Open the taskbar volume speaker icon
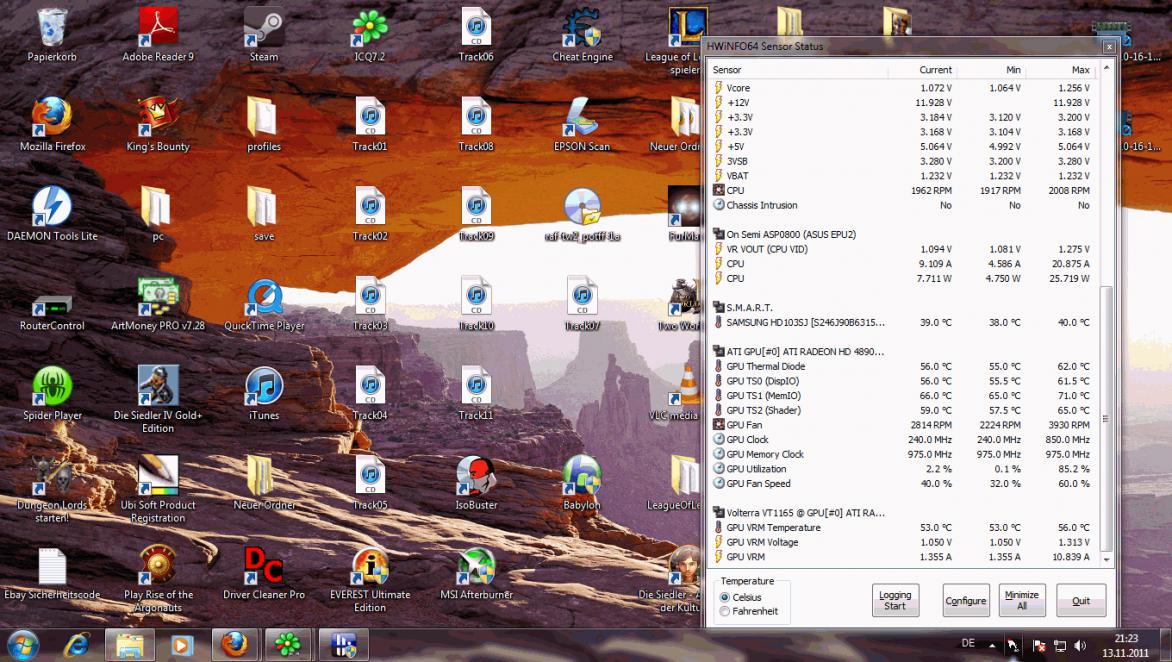This screenshot has width=1172, height=662. click(1080, 645)
